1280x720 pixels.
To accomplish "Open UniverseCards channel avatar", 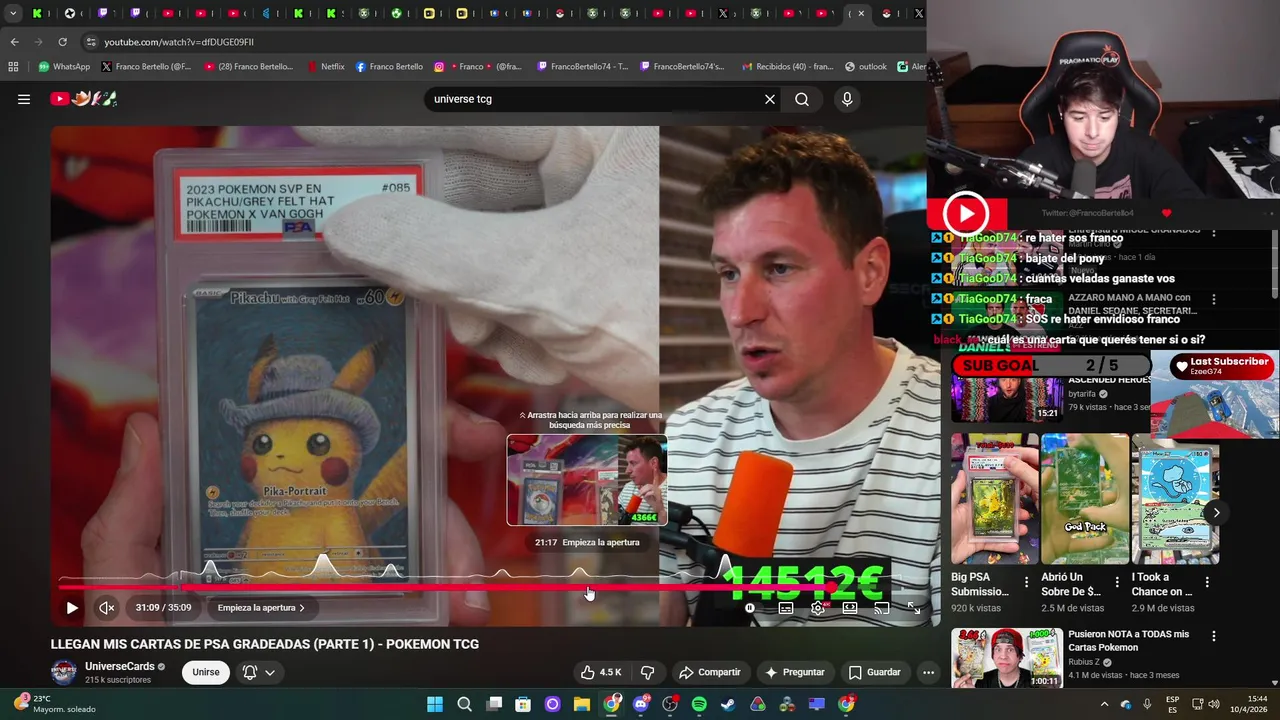I will coord(64,672).
